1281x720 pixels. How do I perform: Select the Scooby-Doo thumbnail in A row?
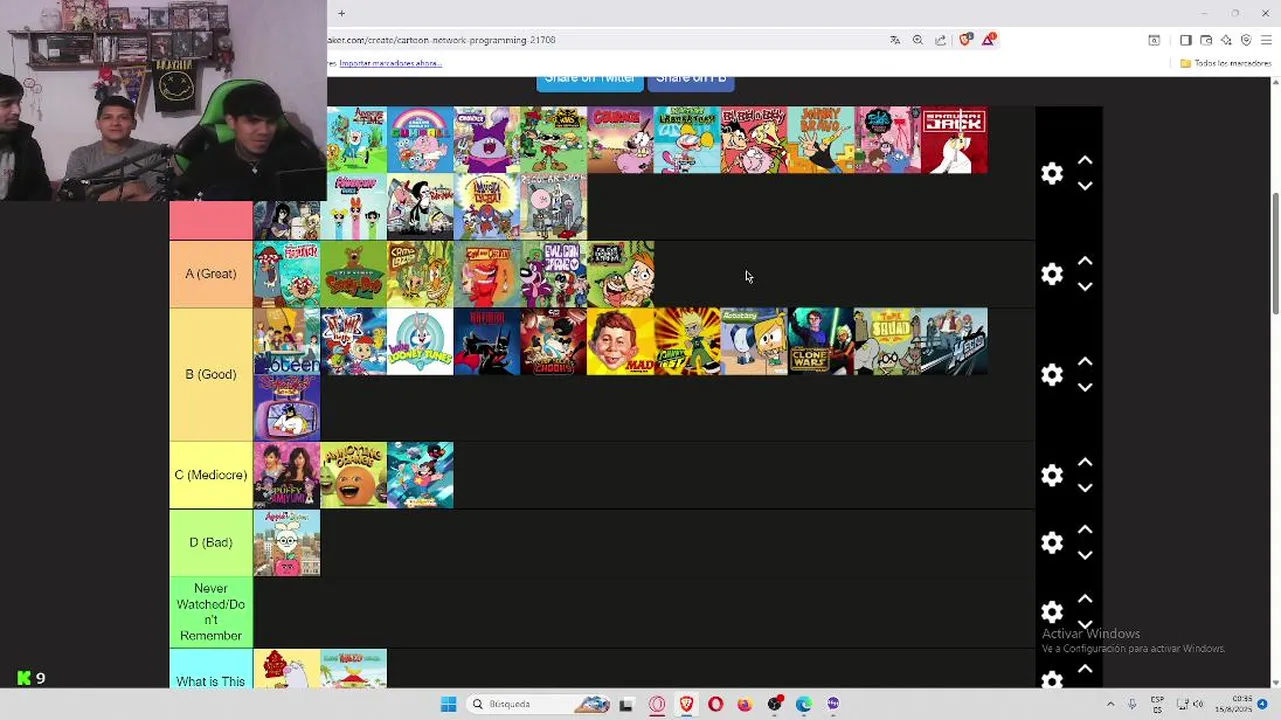[353, 274]
